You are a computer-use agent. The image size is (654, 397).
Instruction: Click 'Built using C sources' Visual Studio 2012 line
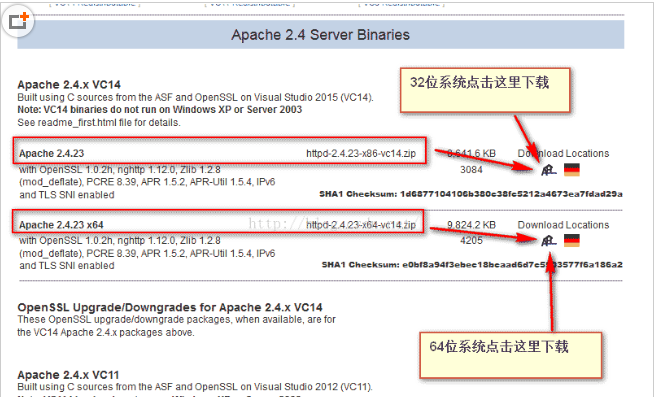195,387
